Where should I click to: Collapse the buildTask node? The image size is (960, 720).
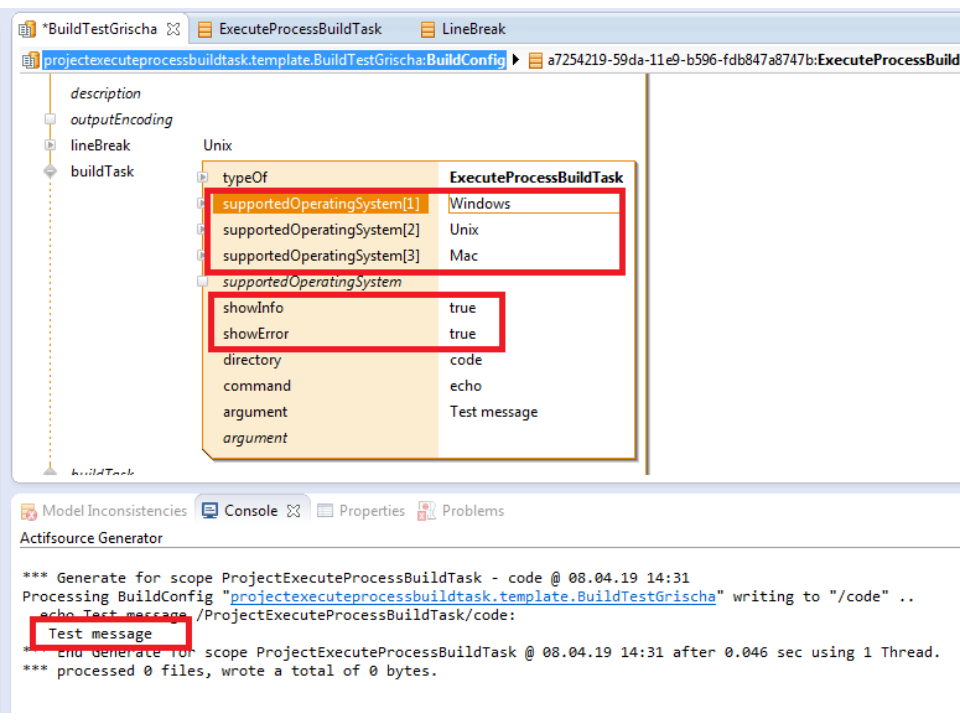50,172
